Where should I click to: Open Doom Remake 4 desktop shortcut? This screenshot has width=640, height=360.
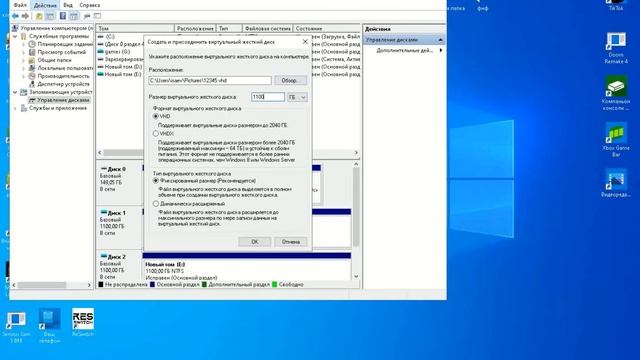tap(616, 48)
